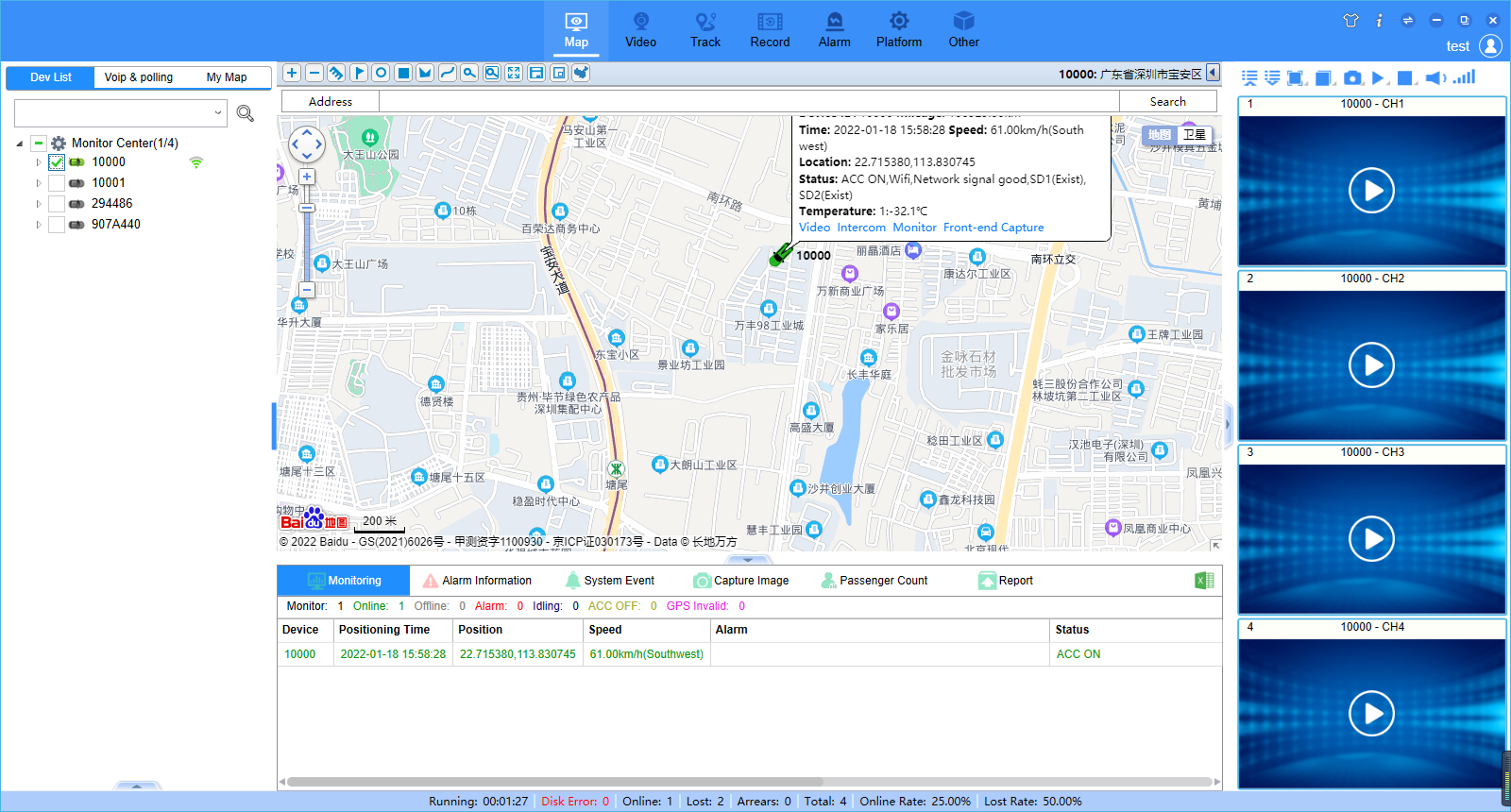
Task: Uncheck the checkbox for device 10000
Action: 57,162
